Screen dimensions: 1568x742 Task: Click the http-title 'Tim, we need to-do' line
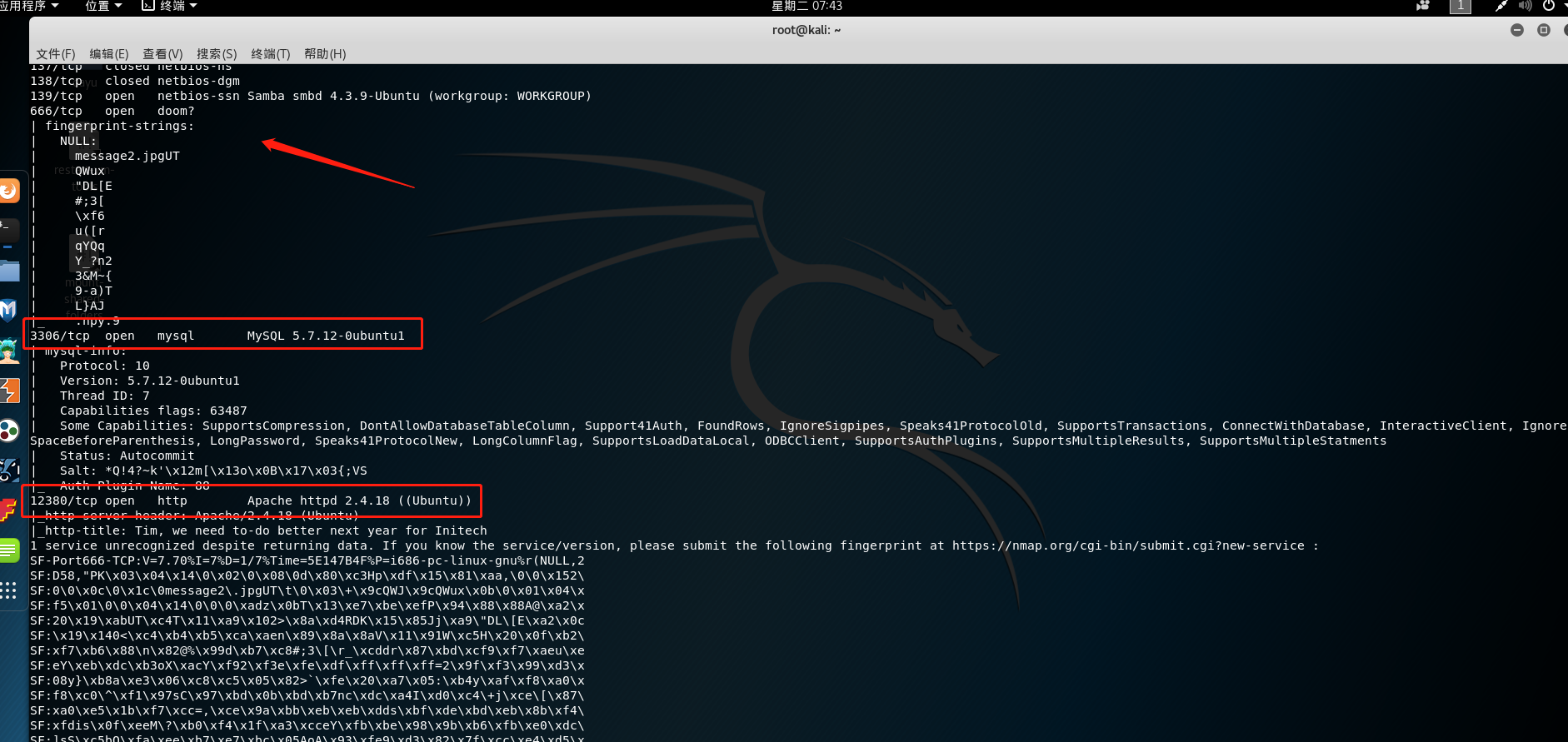point(259,531)
